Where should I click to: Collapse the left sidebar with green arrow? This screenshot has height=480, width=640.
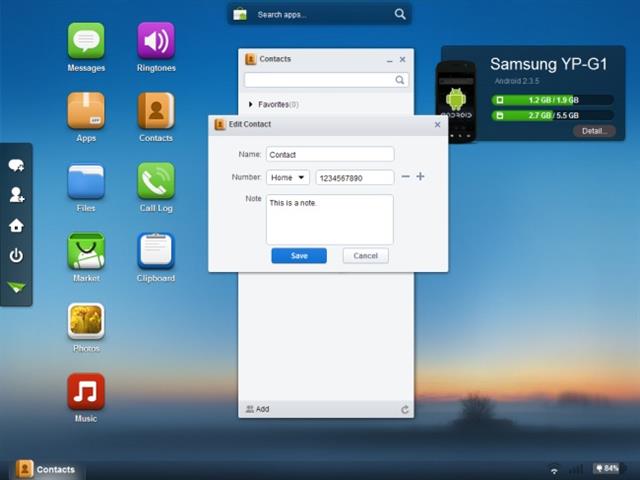(x=16, y=287)
